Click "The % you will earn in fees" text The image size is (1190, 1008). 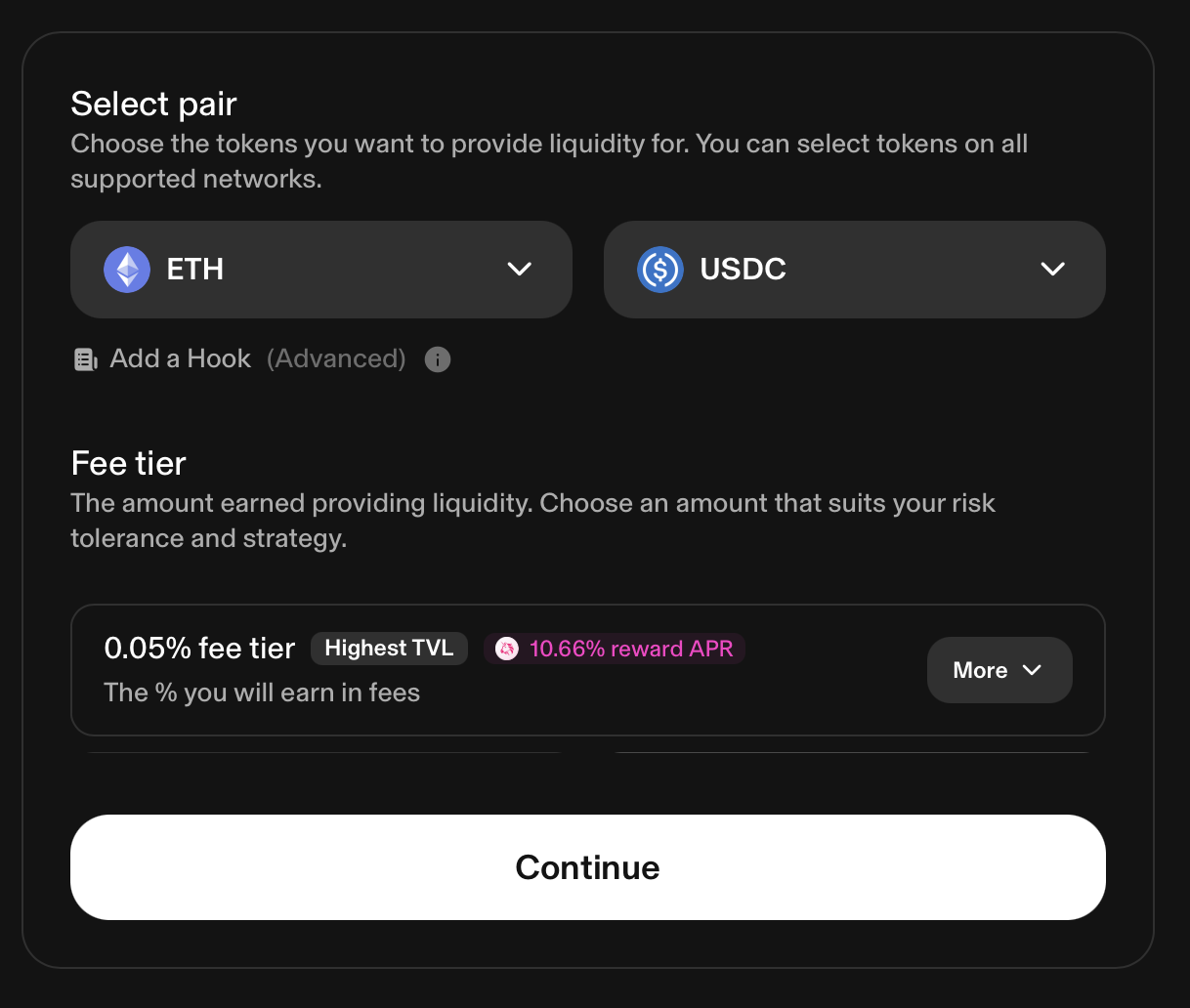pos(262,693)
